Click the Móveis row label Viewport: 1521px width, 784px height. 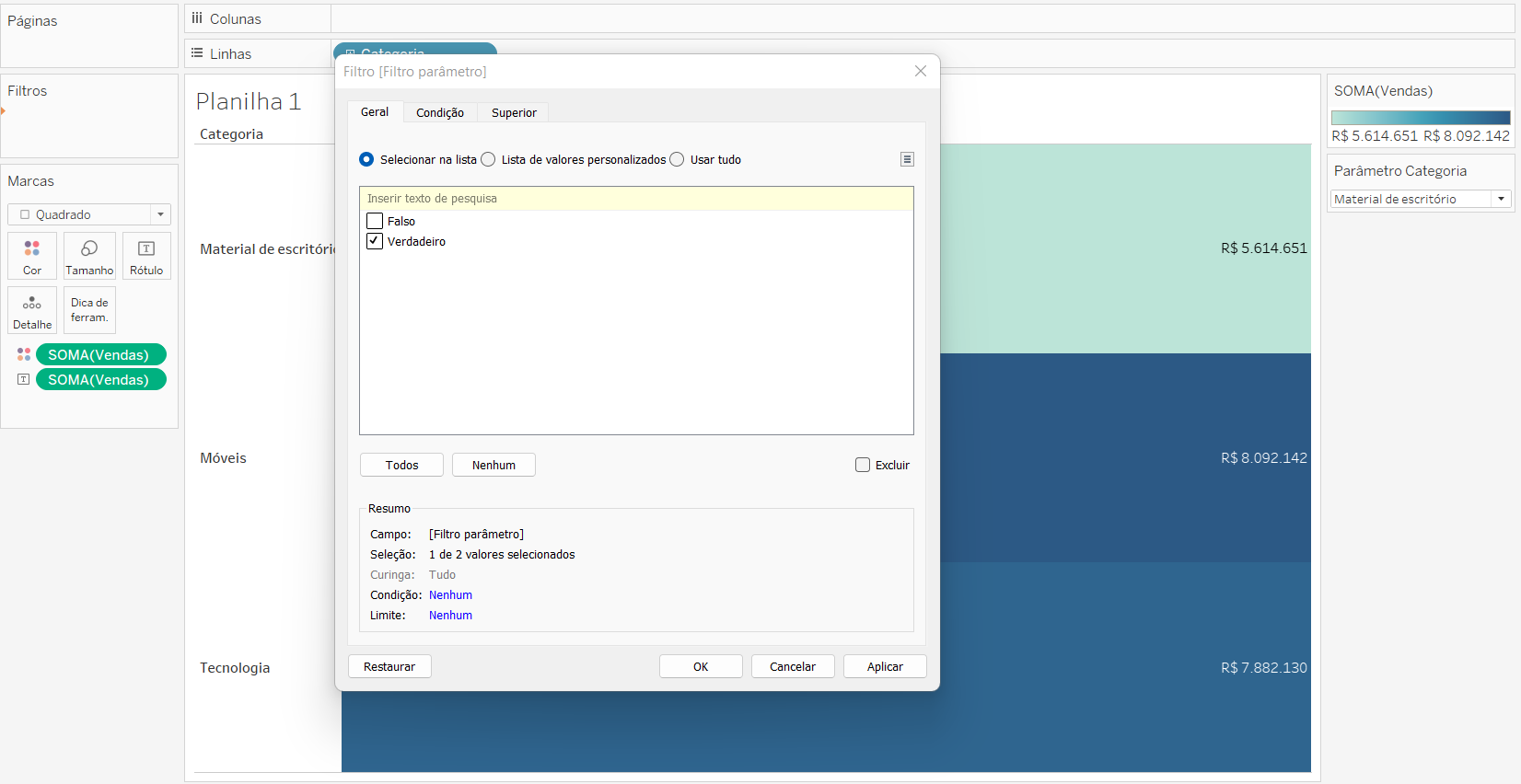point(223,457)
